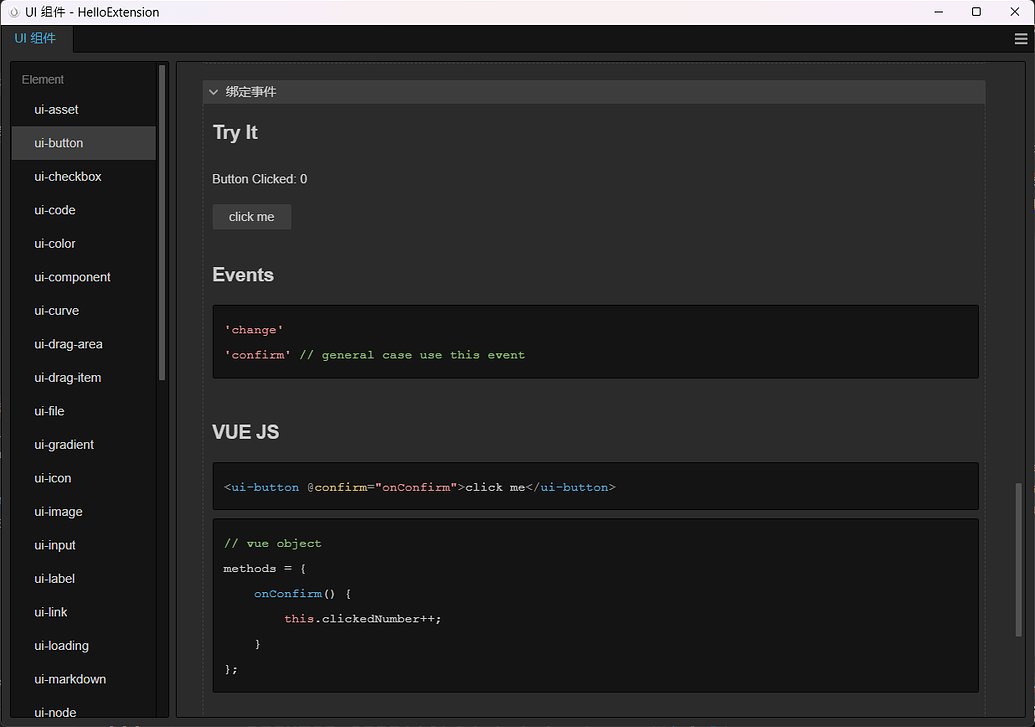Select the ui-button list item

coord(59,143)
